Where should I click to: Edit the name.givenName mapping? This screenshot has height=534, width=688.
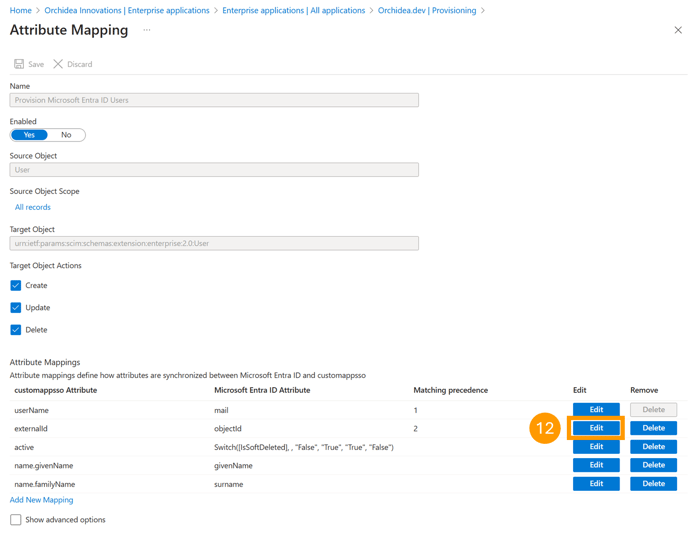(x=596, y=465)
